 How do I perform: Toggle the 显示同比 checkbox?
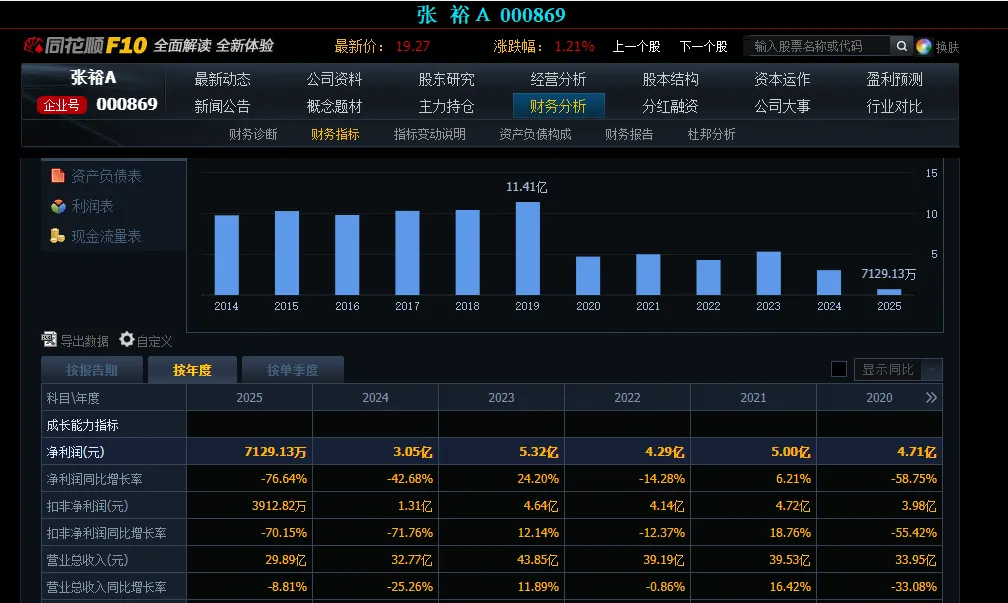click(x=838, y=369)
